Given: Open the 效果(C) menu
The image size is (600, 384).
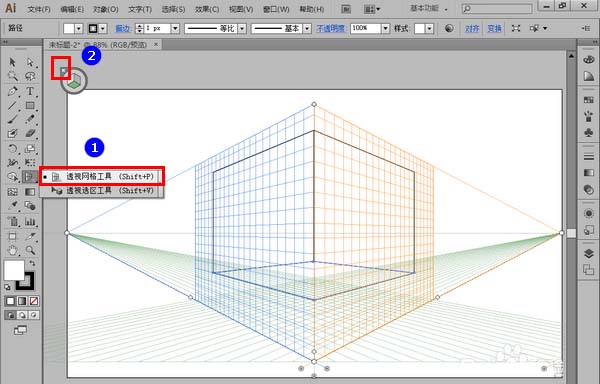Looking at the screenshot, I should (x=207, y=9).
